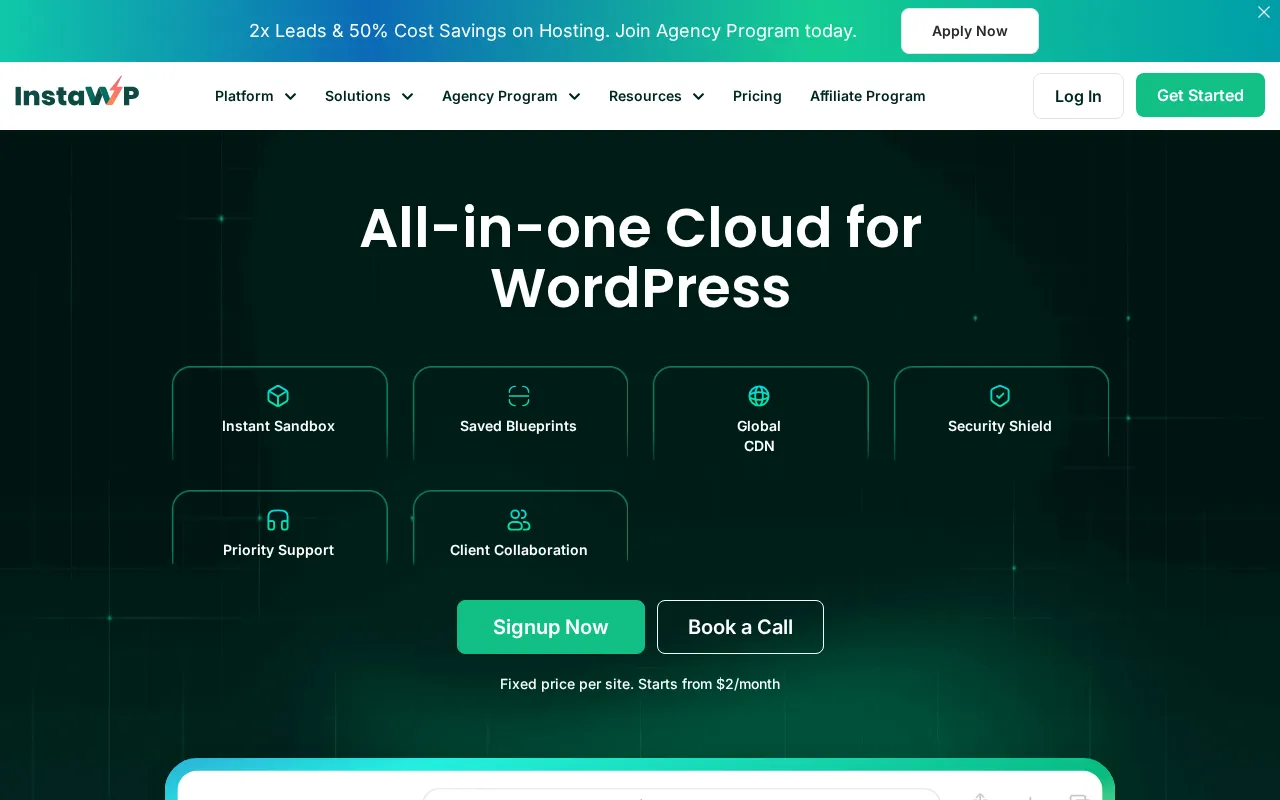1280x800 pixels.
Task: Click the Global CDN globe icon
Action: (x=759, y=396)
